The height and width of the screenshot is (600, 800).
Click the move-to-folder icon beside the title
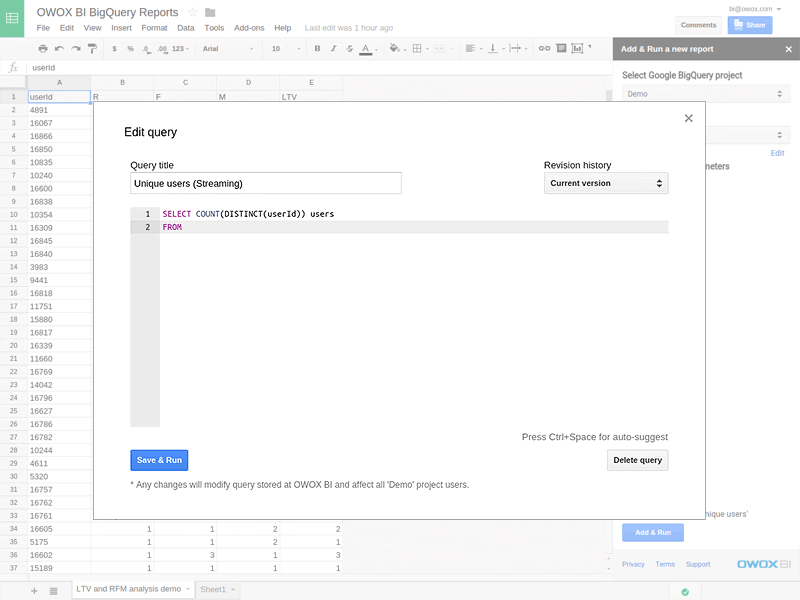pos(210,12)
